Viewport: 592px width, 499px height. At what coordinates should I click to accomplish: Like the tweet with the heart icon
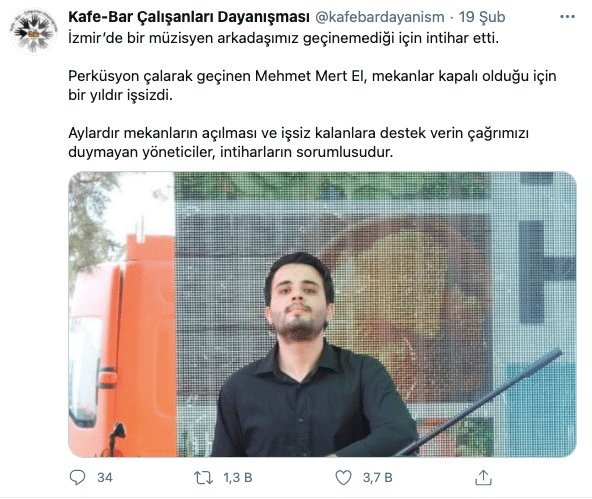[x=343, y=478]
